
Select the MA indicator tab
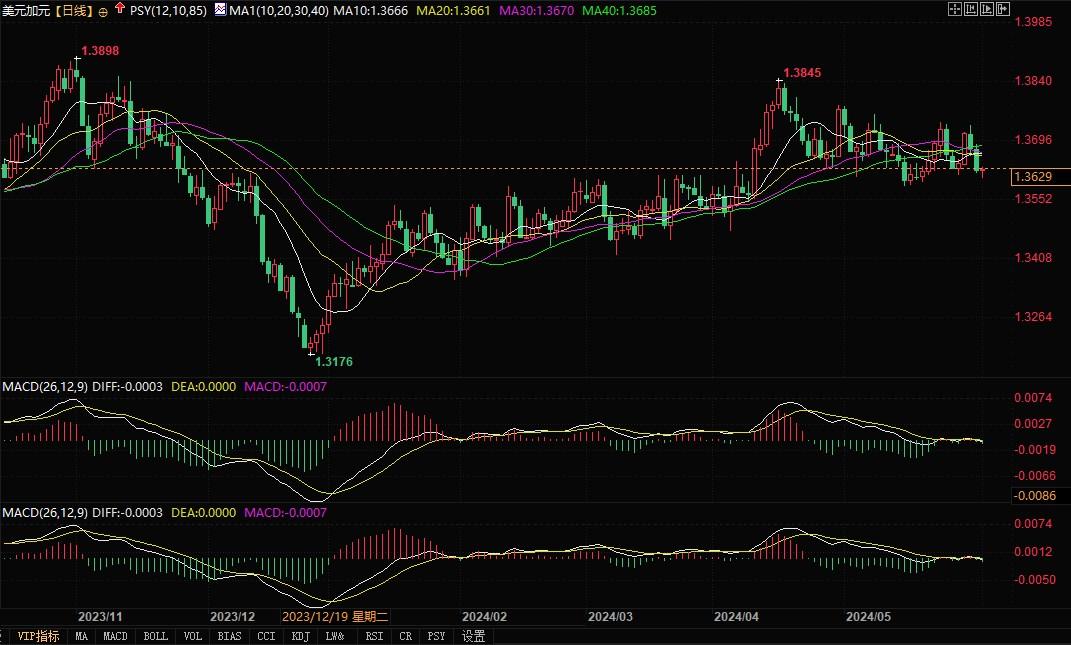(x=81, y=636)
